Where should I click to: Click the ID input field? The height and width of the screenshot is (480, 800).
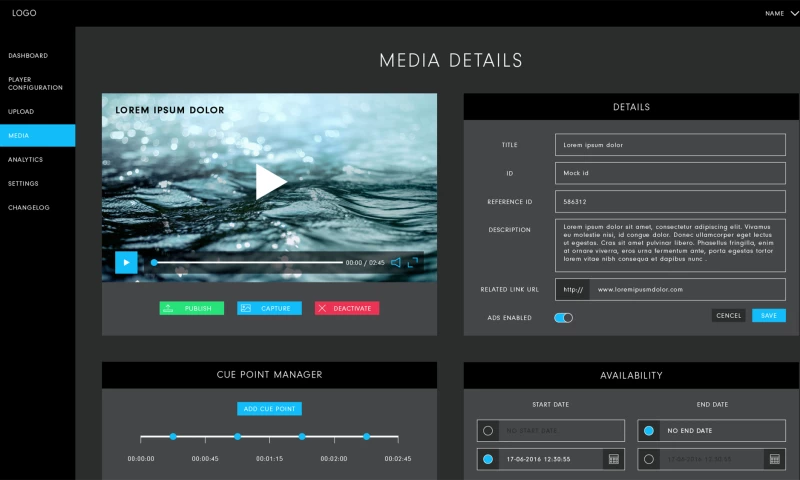tap(670, 173)
